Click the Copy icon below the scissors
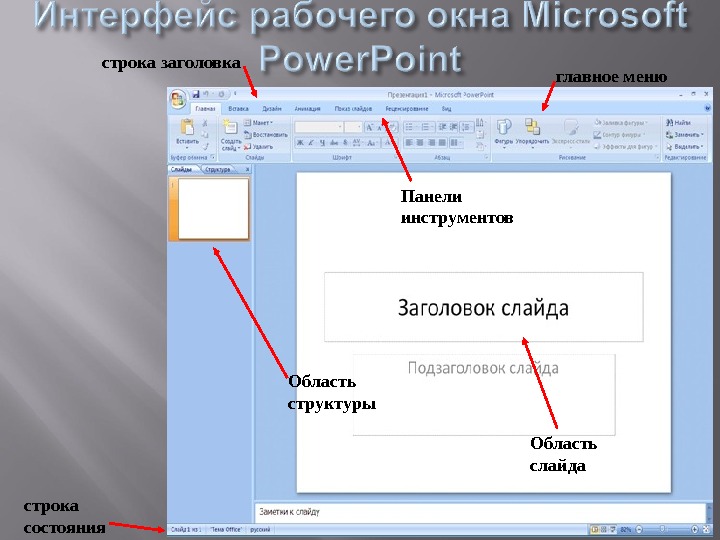Viewport: 720px width, 540px height. [x=205, y=134]
